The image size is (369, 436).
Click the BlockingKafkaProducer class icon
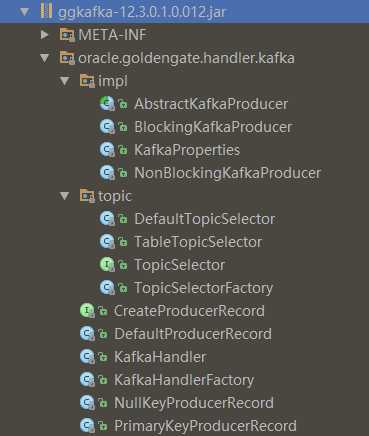pyautogui.click(x=107, y=127)
